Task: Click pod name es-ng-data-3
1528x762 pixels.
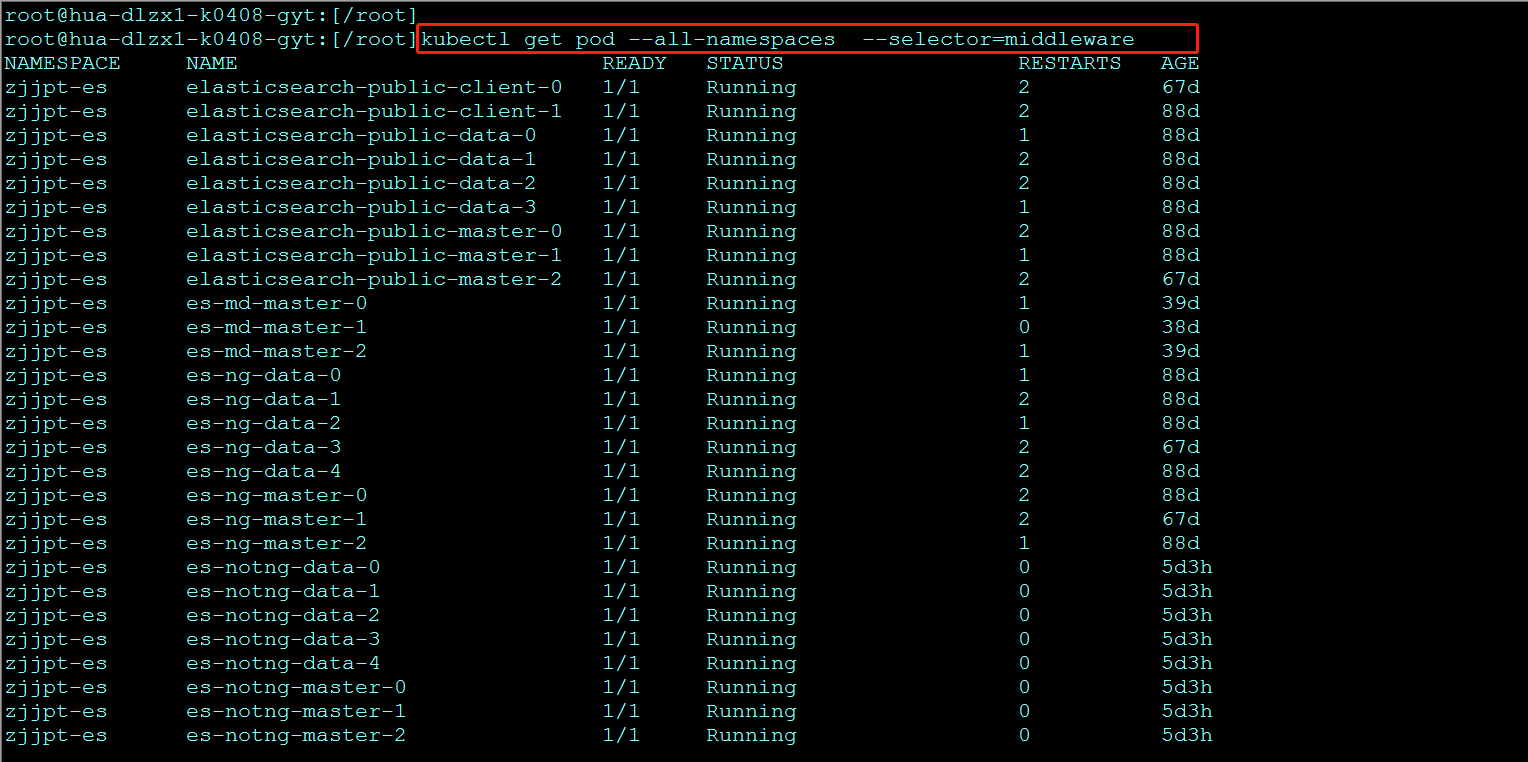Action: click(x=264, y=447)
